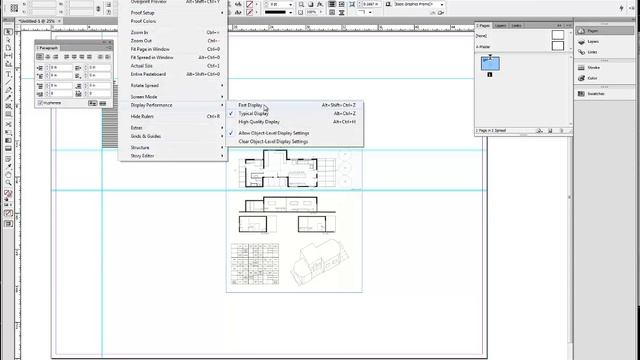The width and height of the screenshot is (640, 360).
Task: Select the Gap tool in toolbox
Action: [8, 56]
